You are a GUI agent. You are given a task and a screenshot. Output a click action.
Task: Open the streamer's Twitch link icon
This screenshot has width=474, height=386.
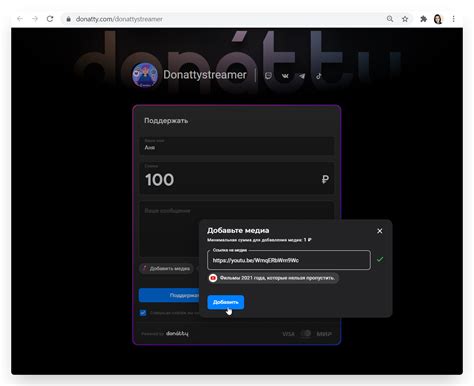pyautogui.click(x=268, y=76)
